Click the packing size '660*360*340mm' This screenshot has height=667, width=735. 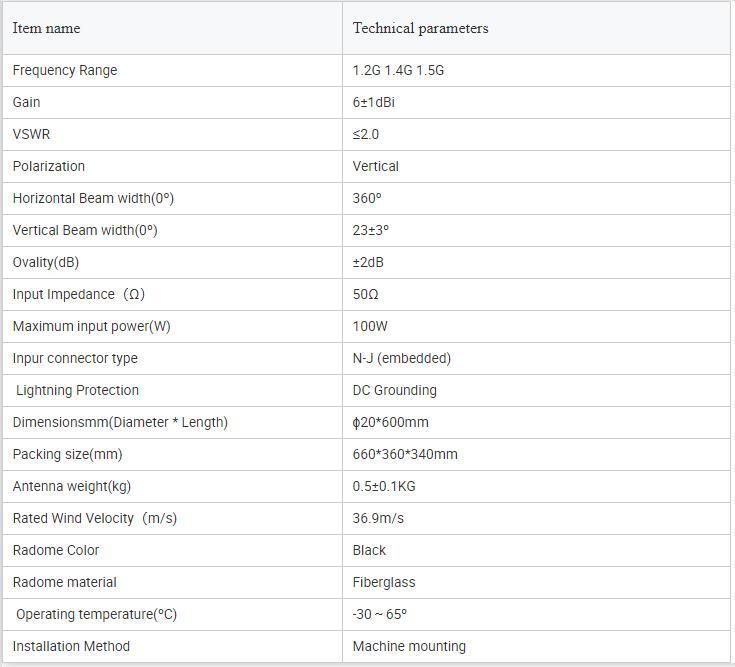coord(405,455)
